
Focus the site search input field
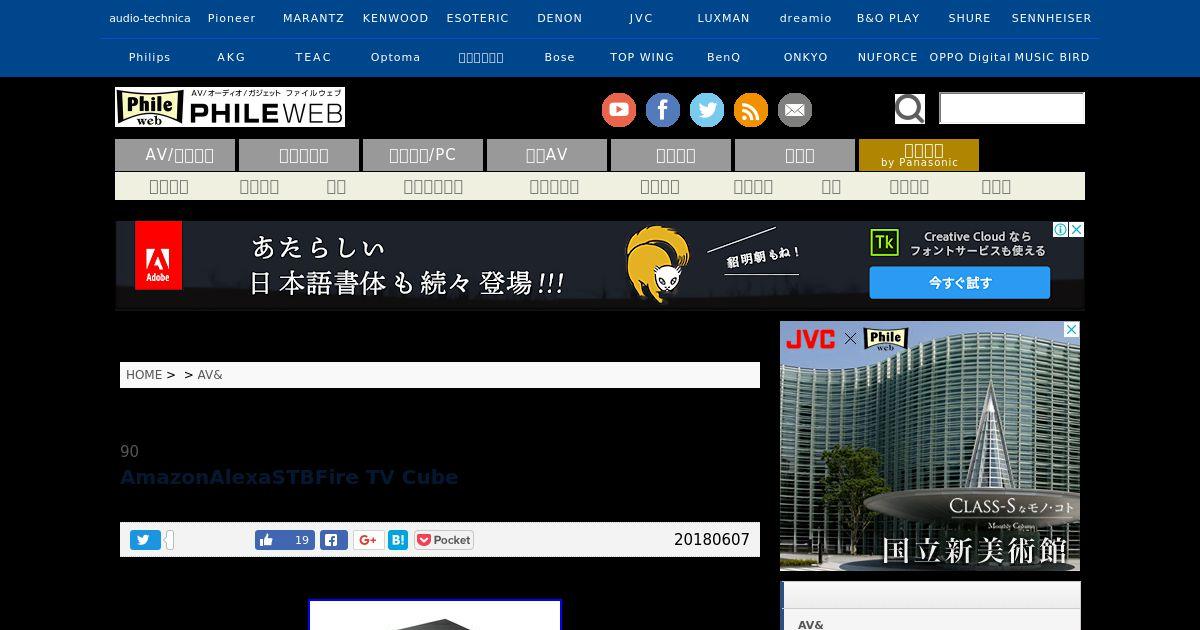(1012, 108)
